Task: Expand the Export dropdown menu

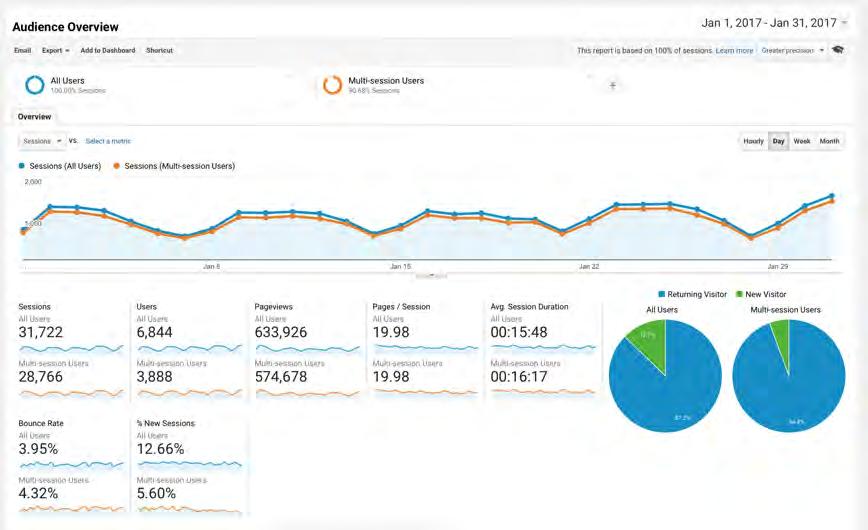Action: [55, 50]
